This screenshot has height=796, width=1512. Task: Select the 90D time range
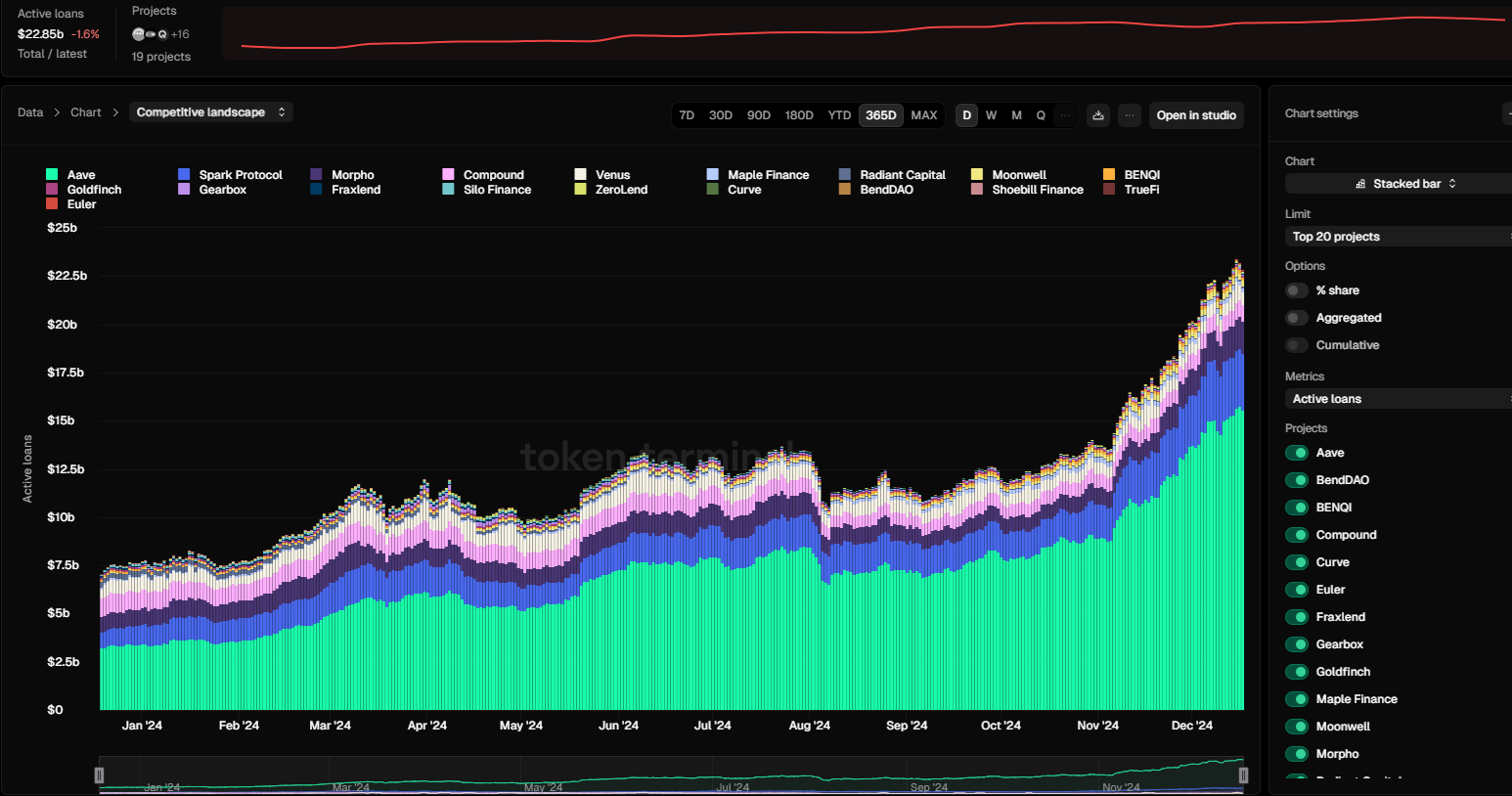pyautogui.click(x=758, y=115)
